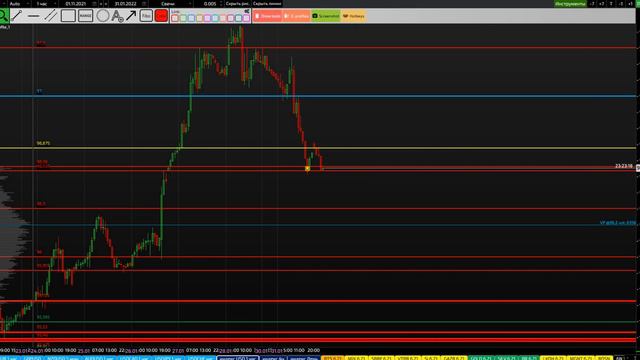Viewport: 640px width, 360px height.
Task: Open the LKOH 6.21 instrument tab
Action: 553,358
